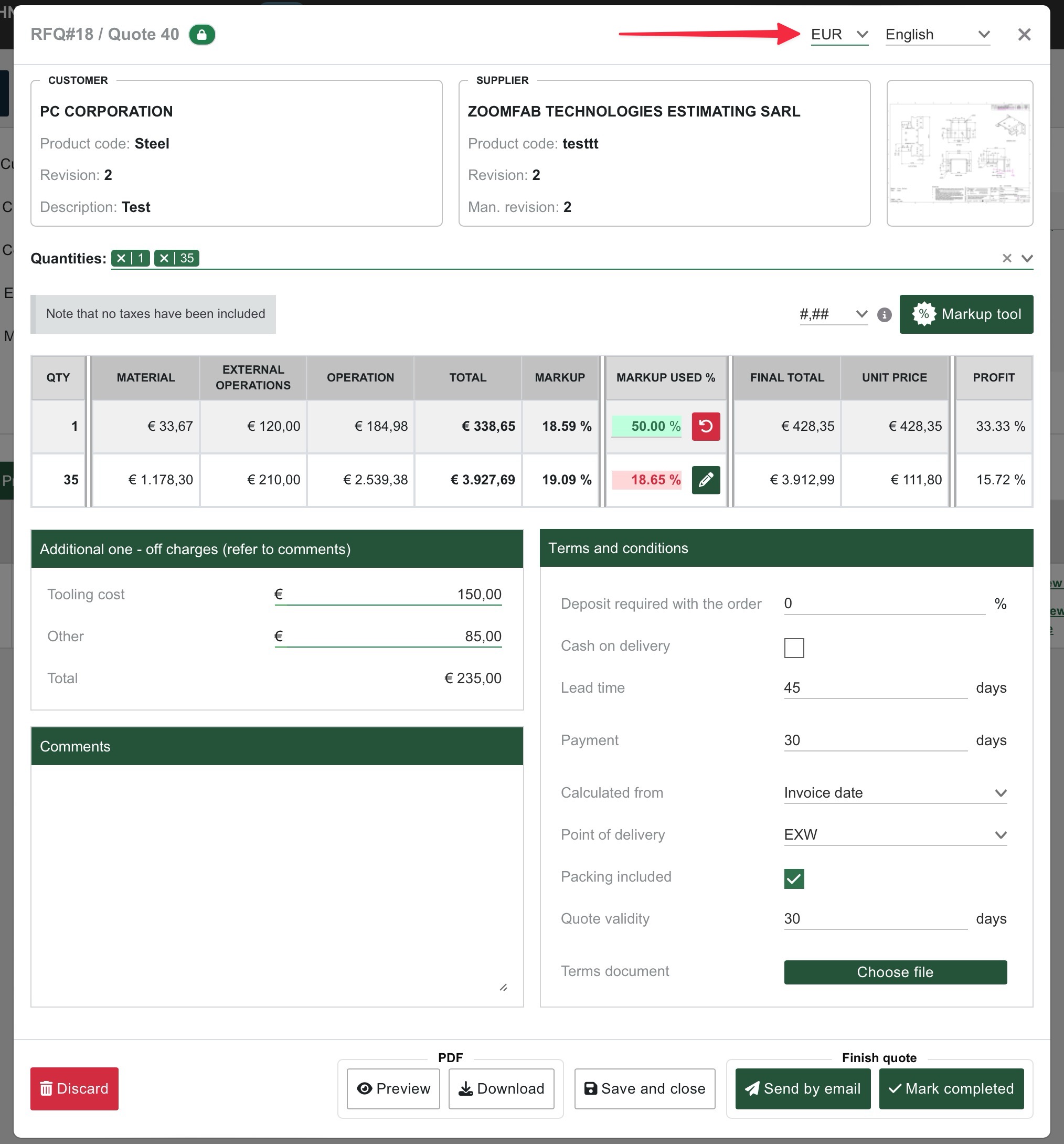Viewport: 1064px width, 1144px height.
Task: Open the Calculated from Invoice date dropdown
Action: click(x=895, y=793)
